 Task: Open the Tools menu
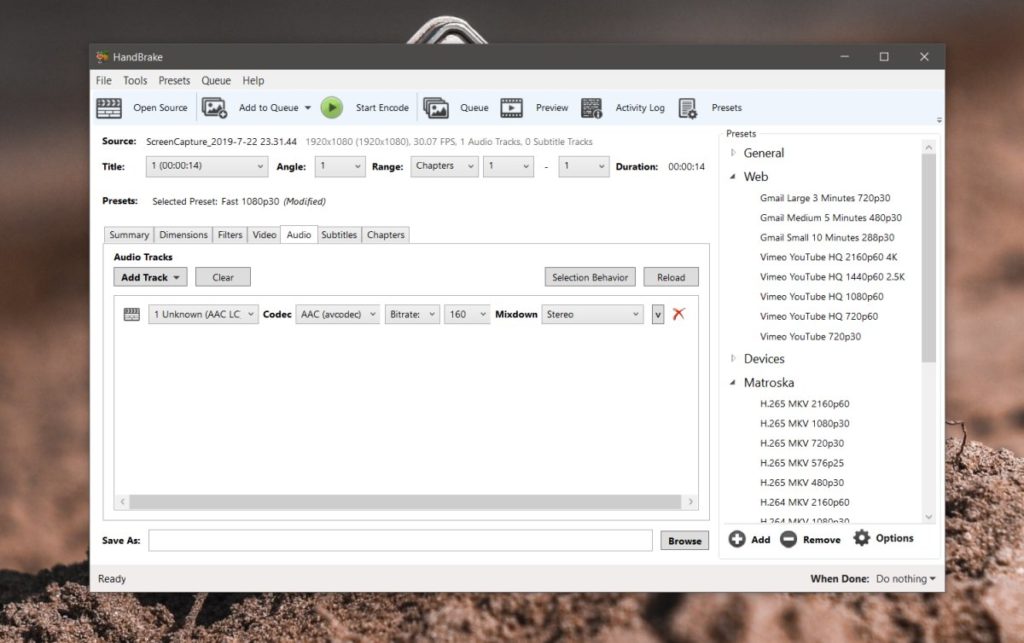pyautogui.click(x=135, y=80)
